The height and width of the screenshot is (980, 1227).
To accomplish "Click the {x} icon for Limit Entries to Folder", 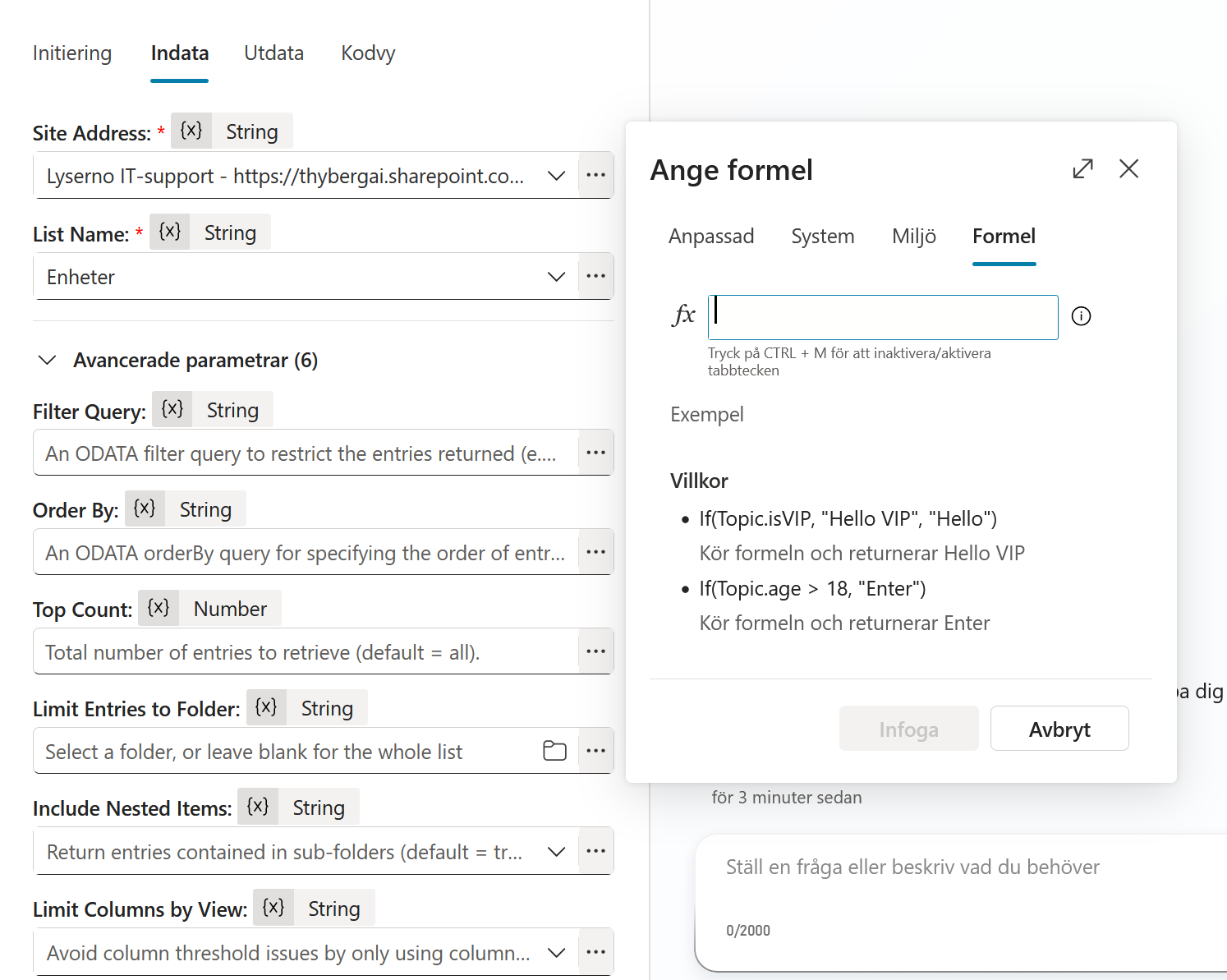I will [x=266, y=707].
